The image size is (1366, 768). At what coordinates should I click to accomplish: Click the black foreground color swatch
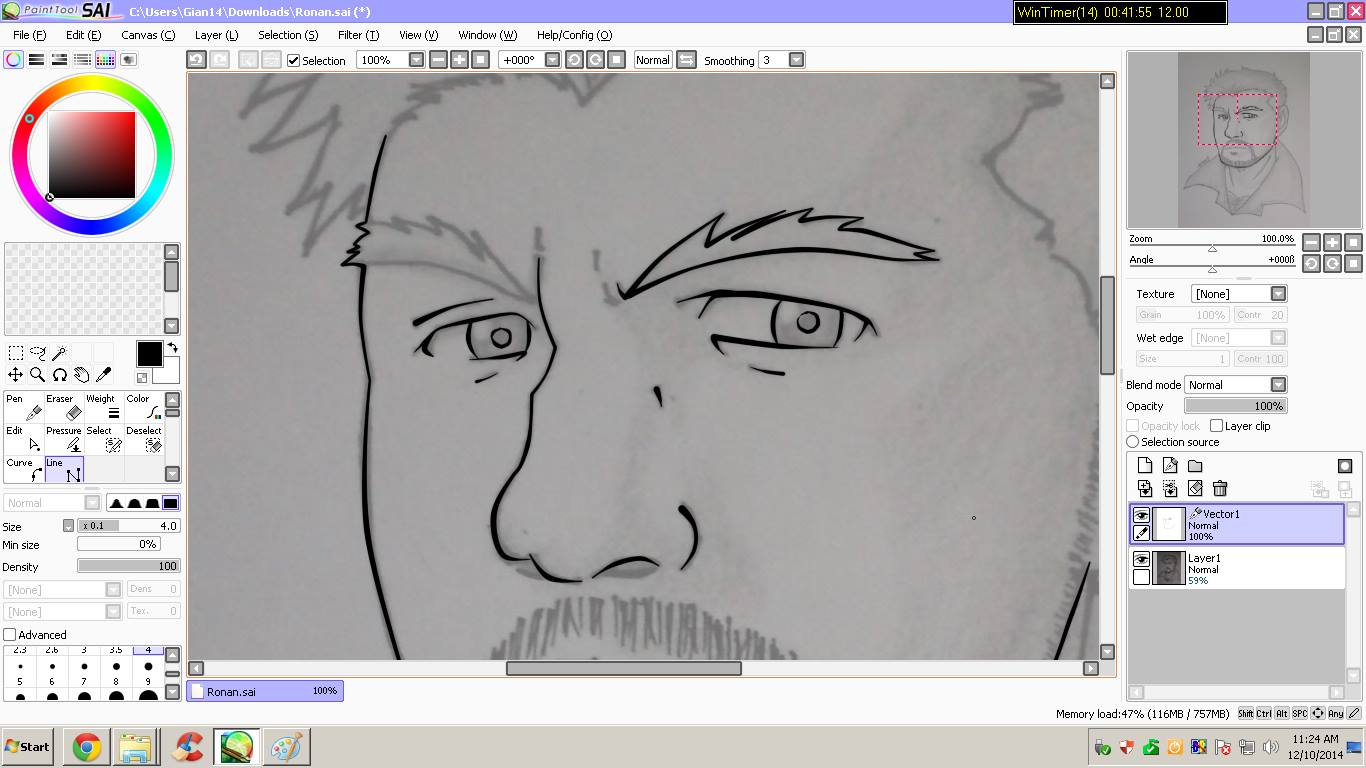(149, 354)
